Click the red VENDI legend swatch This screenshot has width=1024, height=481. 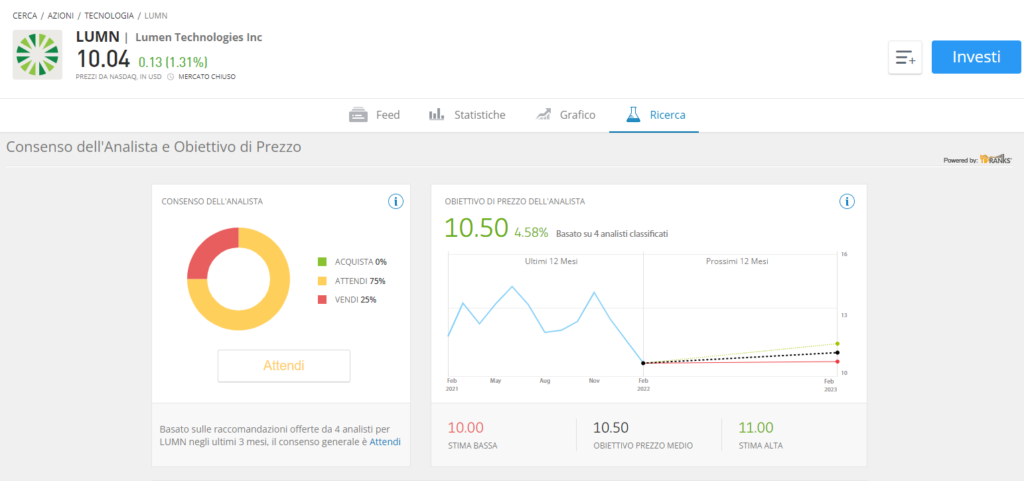(x=322, y=300)
